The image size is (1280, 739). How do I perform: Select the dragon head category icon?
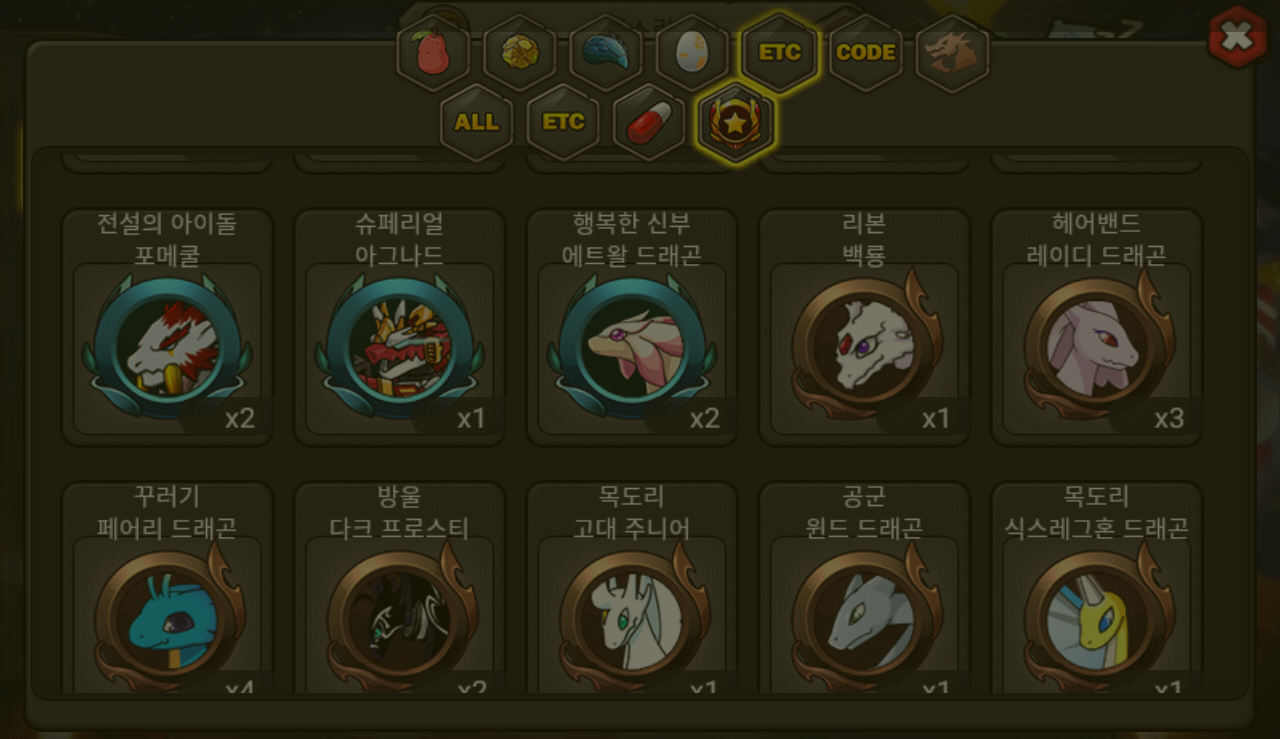coord(952,53)
